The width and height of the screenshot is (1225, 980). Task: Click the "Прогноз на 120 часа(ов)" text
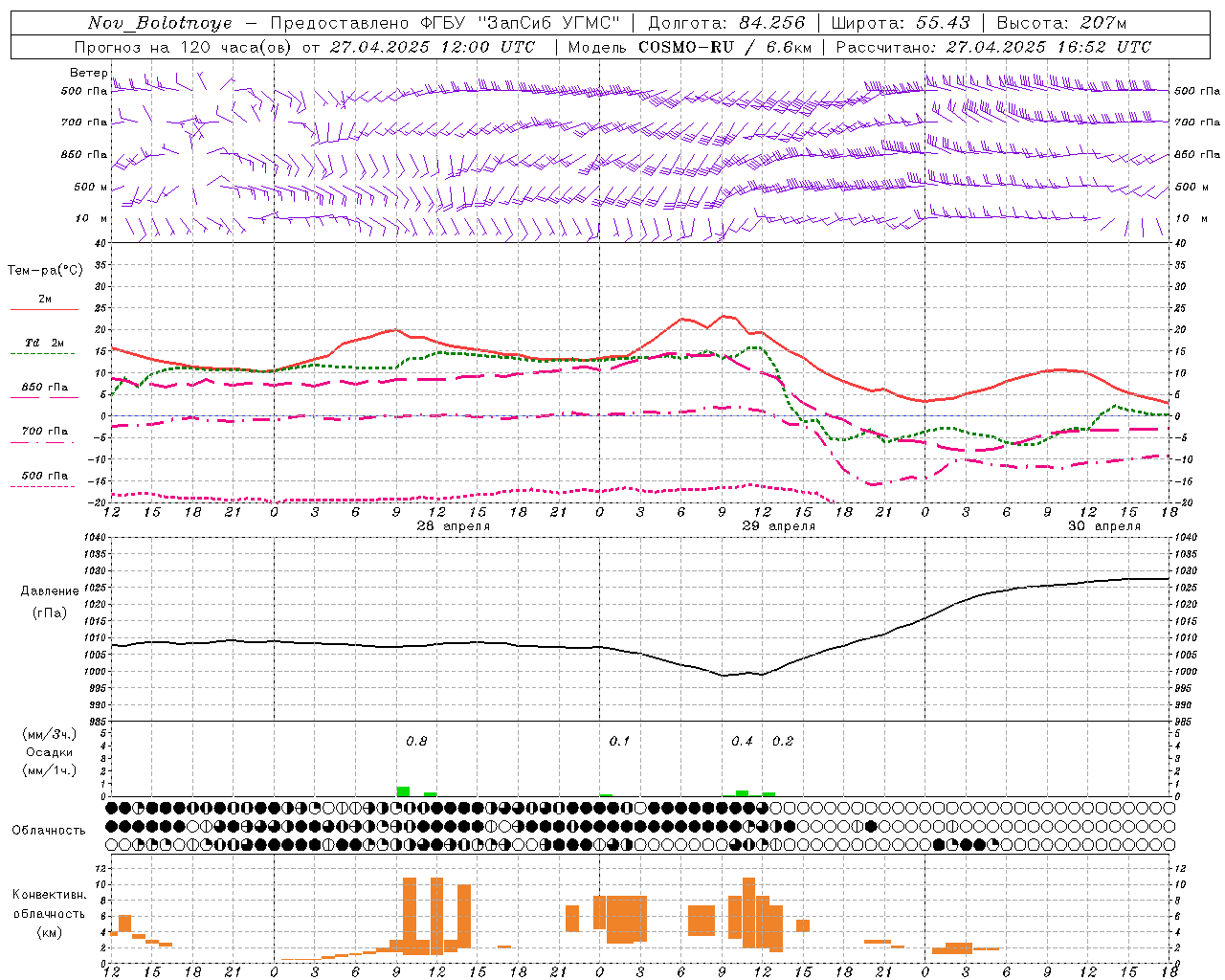tap(184, 47)
